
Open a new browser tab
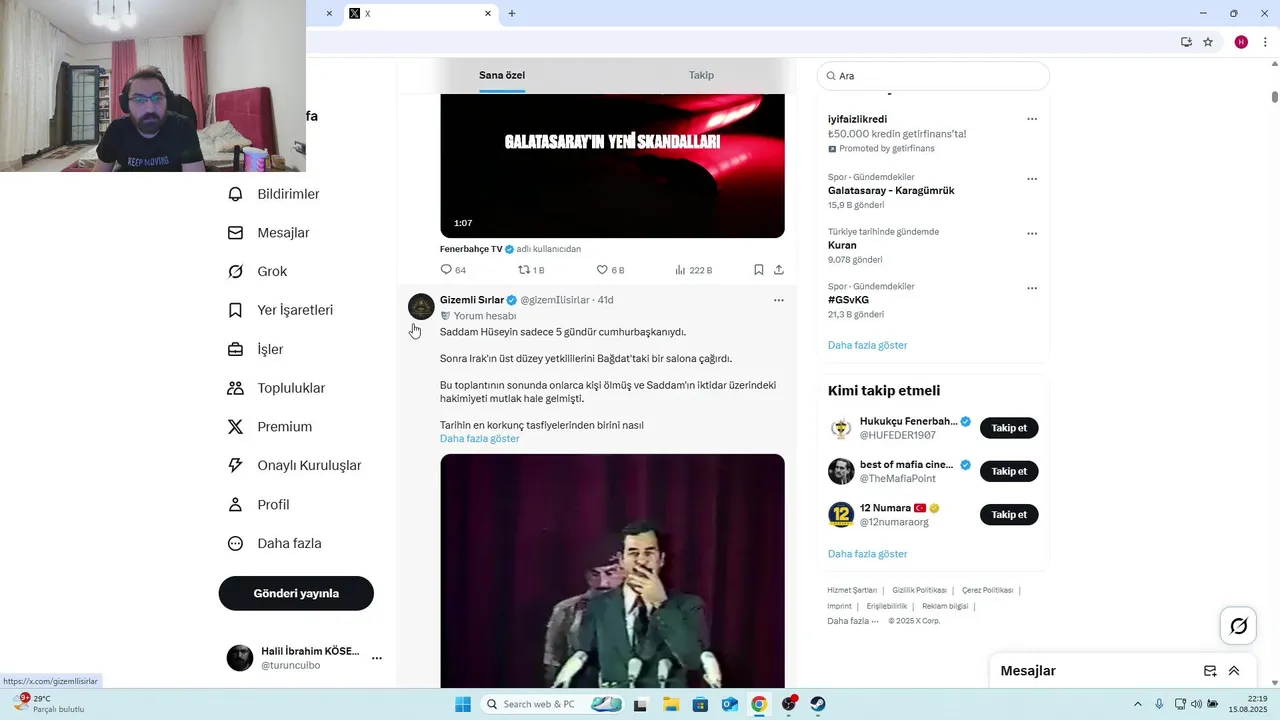pos(512,14)
